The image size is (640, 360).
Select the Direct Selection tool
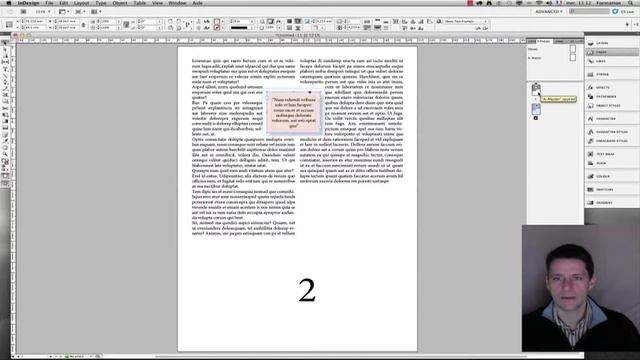tap(5, 49)
